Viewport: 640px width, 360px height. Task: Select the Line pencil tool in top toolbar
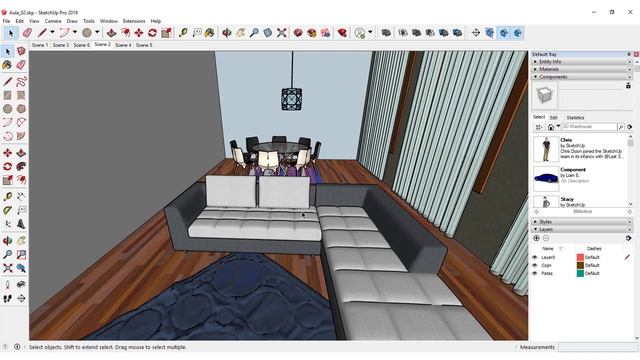click(42, 33)
